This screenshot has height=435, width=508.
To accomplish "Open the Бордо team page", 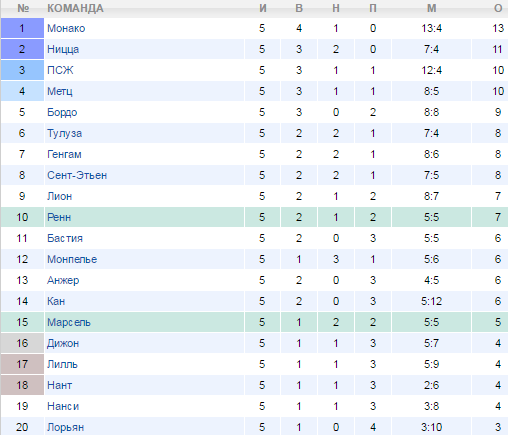I will 62,112.
